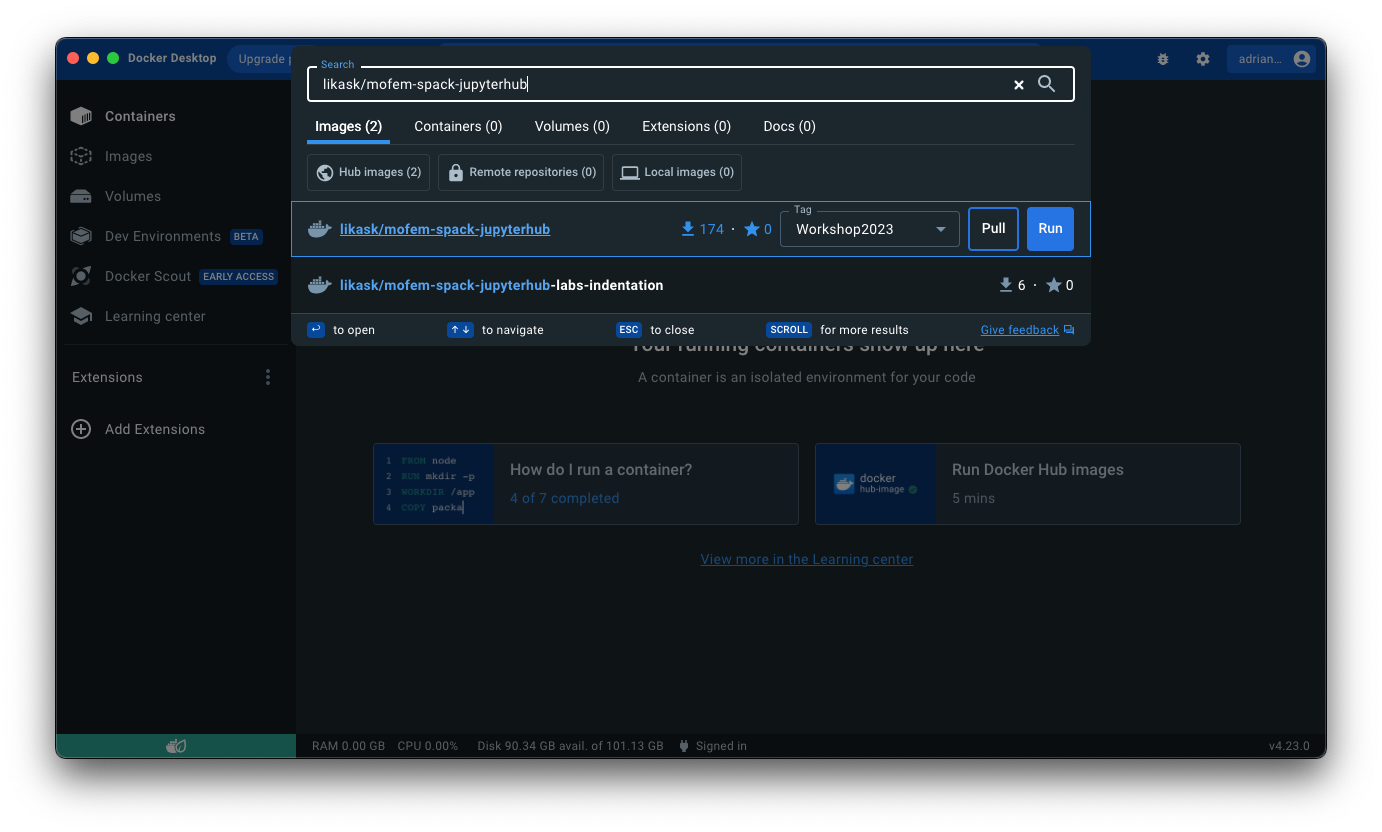The height and width of the screenshot is (832, 1382).
Task: Click Add Extensions in the sidebar
Action: click(155, 429)
